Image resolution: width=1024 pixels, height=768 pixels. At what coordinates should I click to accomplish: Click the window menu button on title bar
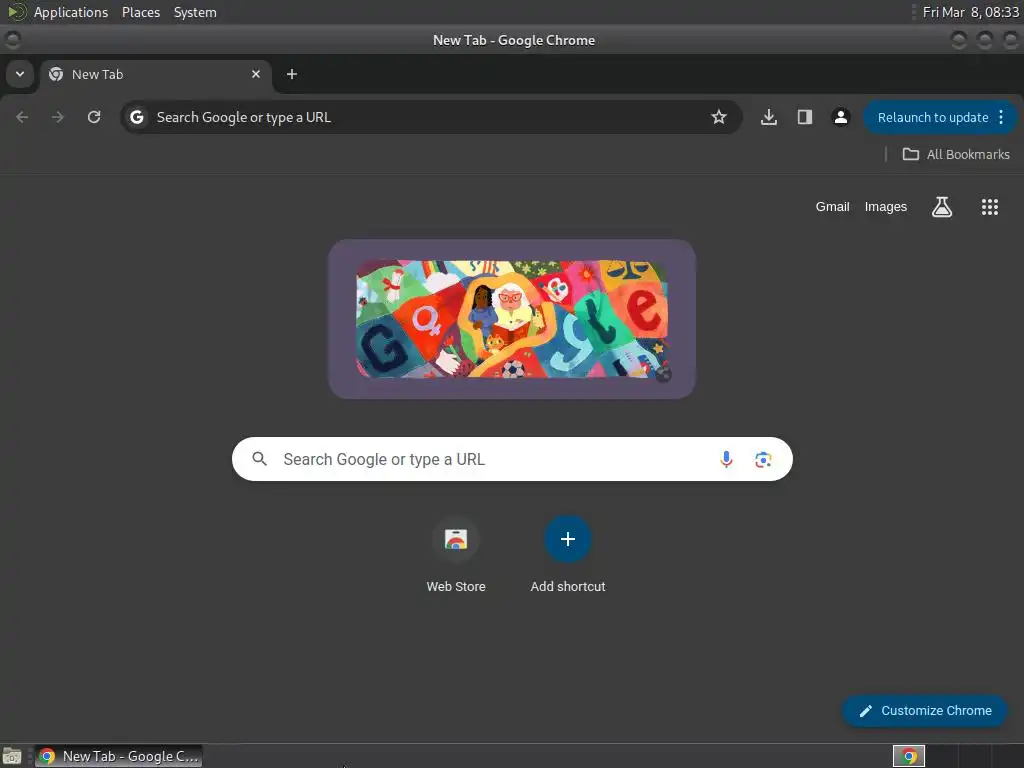coord(12,40)
